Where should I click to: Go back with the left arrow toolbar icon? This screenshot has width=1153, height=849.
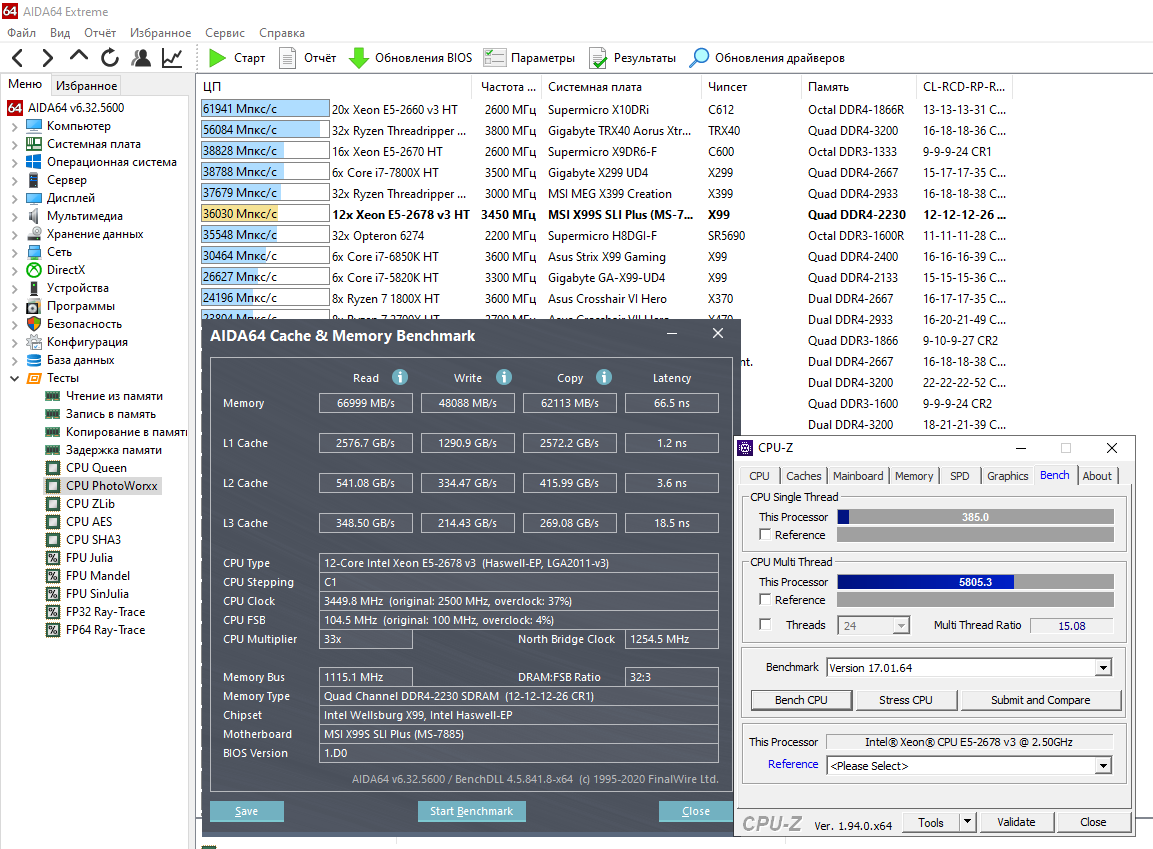coord(18,57)
